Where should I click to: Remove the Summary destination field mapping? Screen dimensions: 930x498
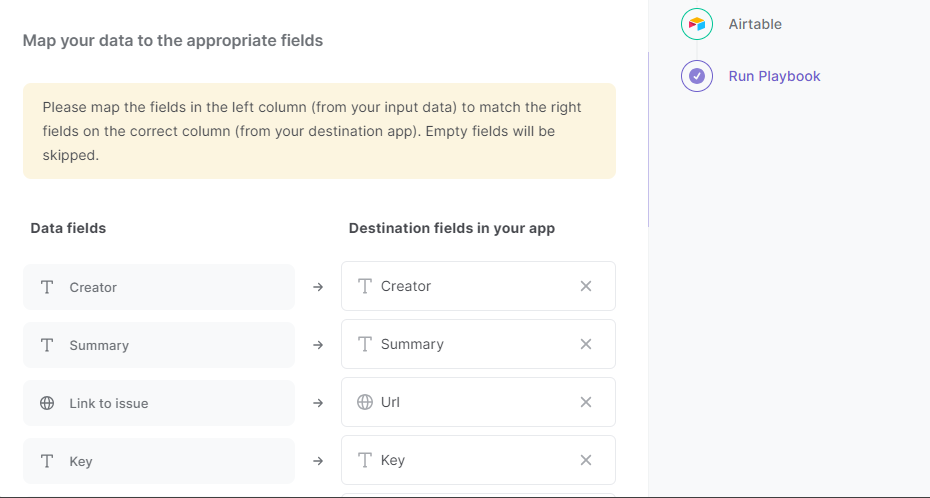[x=586, y=344]
